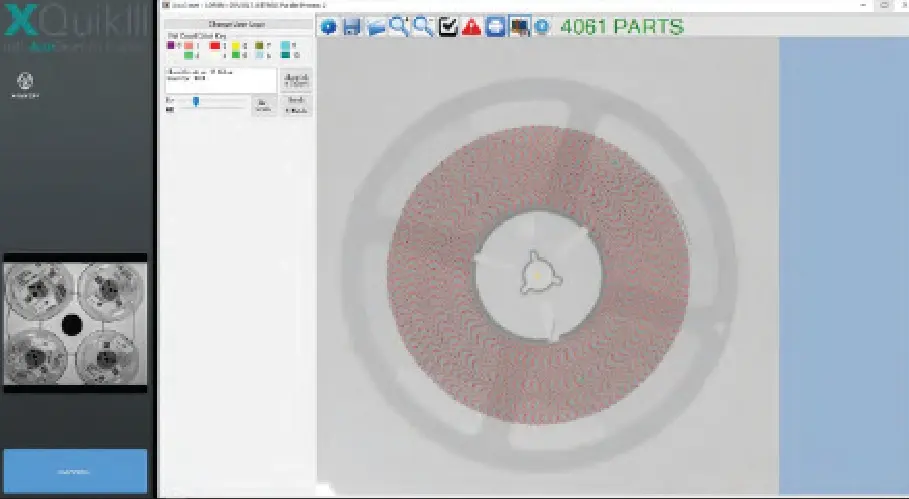Viewport: 909px width, 499px height.
Task: Click the first magnifier zoom icon
Action: pos(399,27)
